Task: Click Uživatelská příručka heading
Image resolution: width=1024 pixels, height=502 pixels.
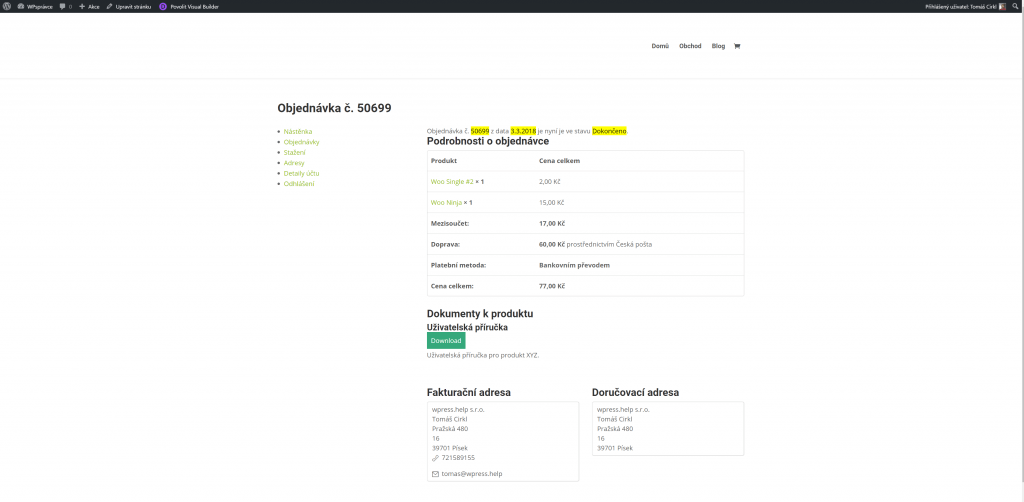Action: tap(468, 327)
